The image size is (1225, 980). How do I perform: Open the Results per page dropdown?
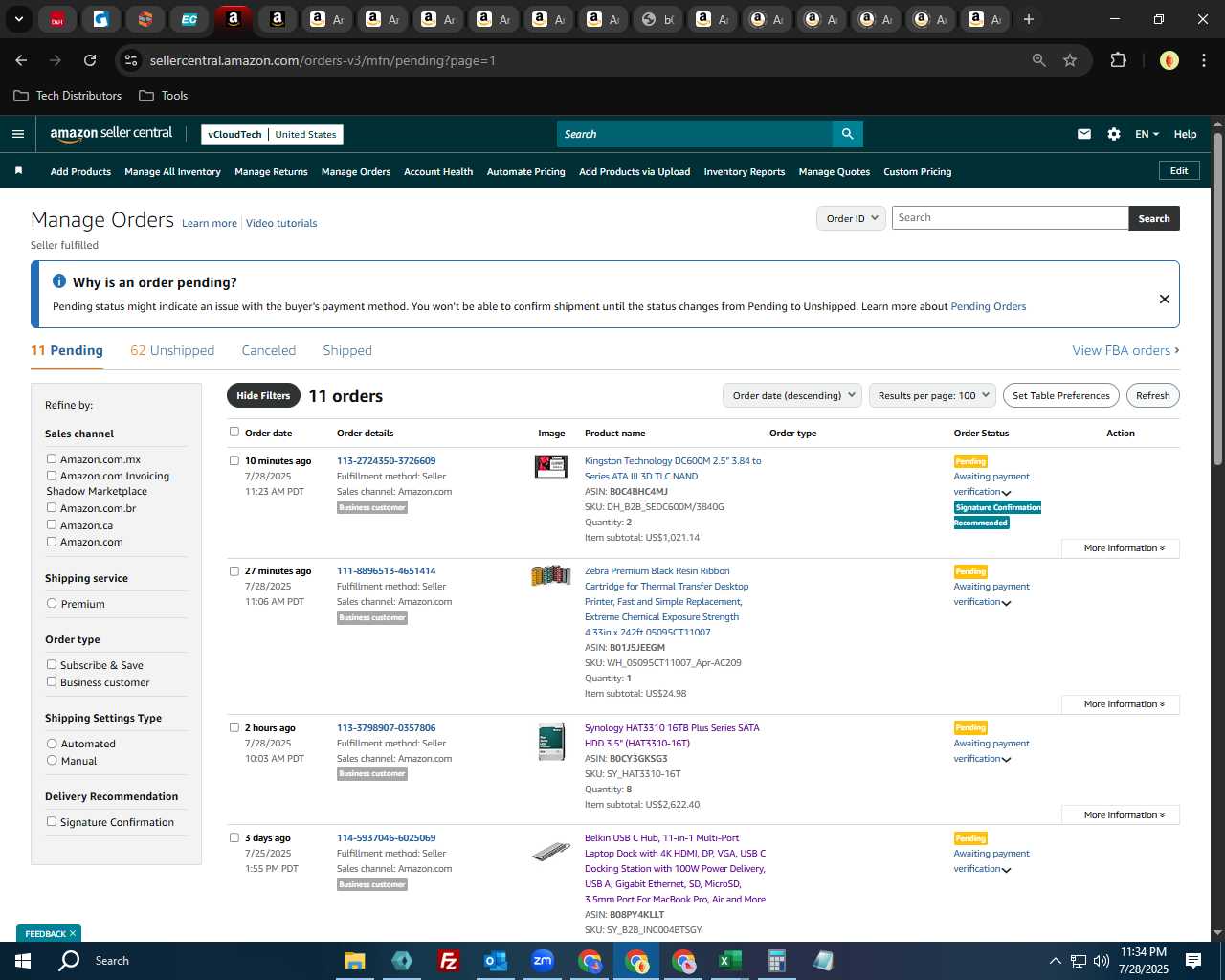[x=932, y=395]
